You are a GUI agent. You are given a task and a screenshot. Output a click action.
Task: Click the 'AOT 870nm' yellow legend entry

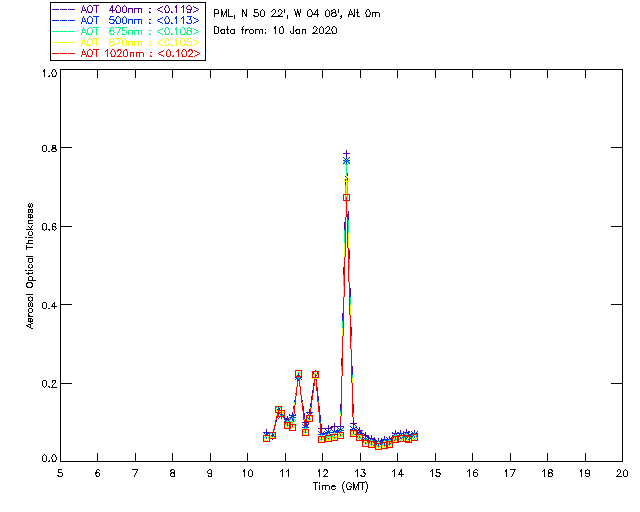click(x=126, y=42)
